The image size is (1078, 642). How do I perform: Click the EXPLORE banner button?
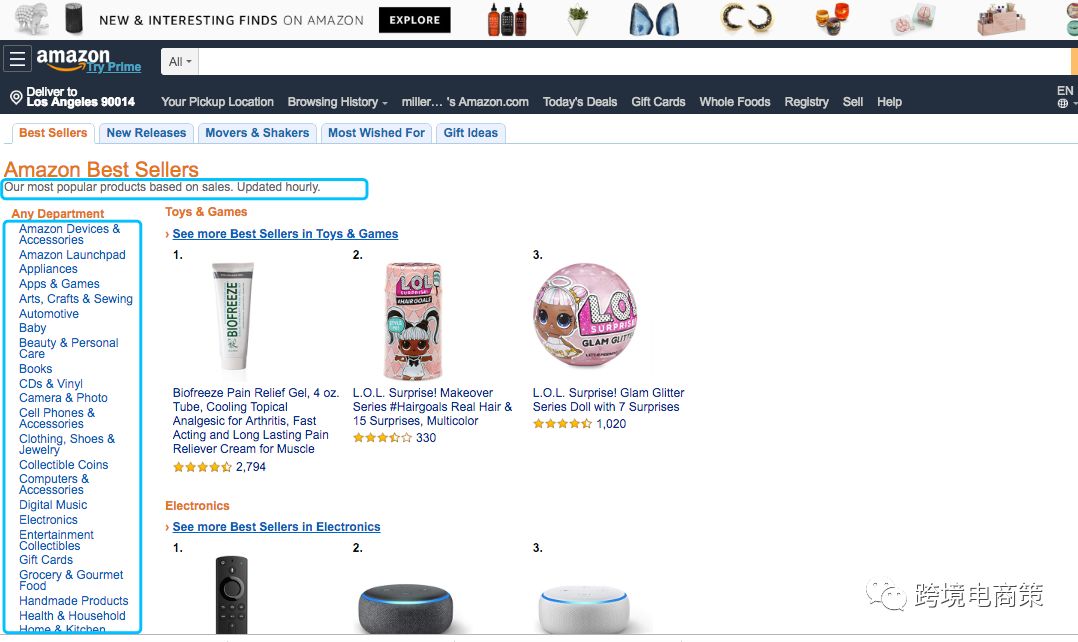coord(414,20)
